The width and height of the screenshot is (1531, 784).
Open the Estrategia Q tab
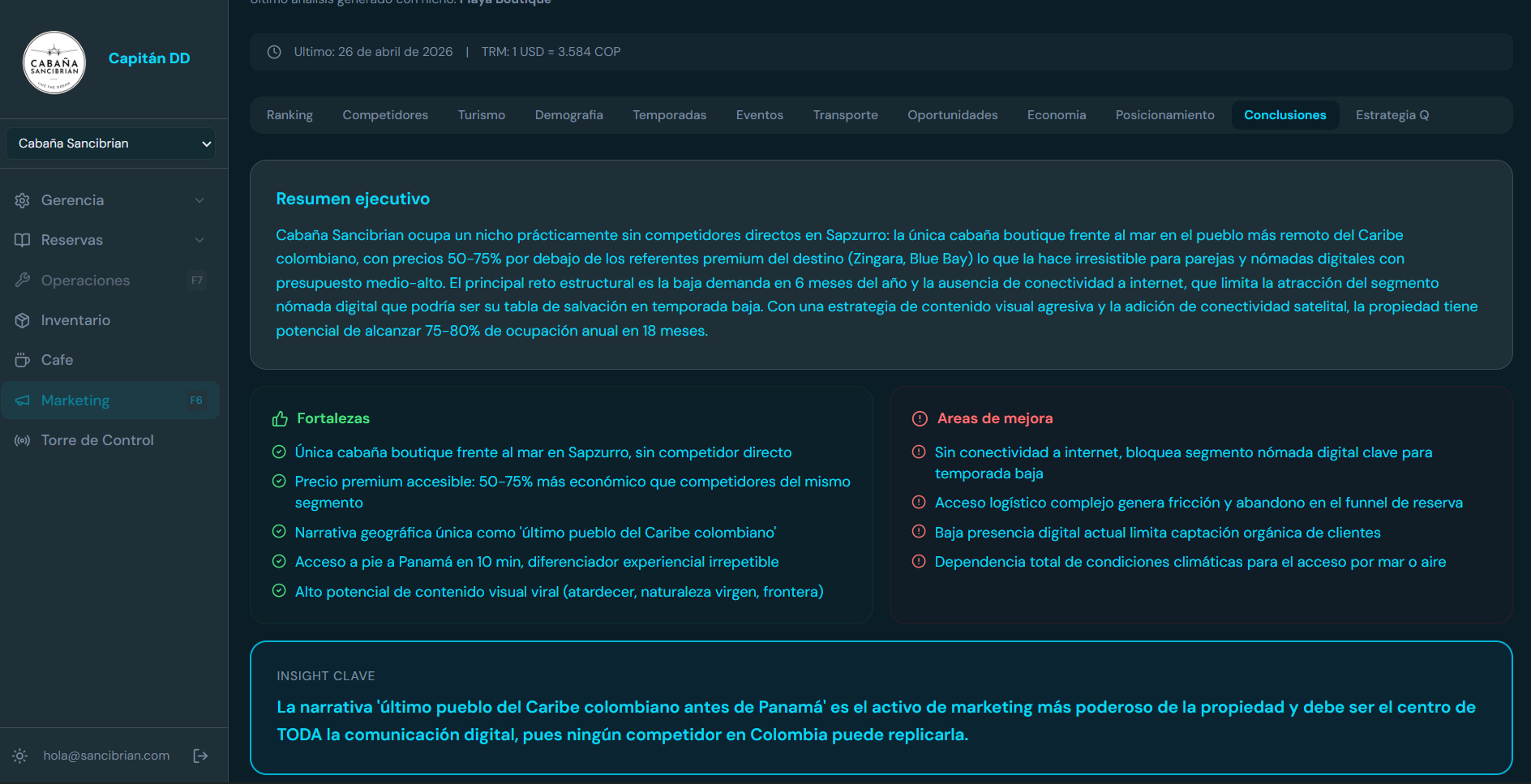[1392, 115]
